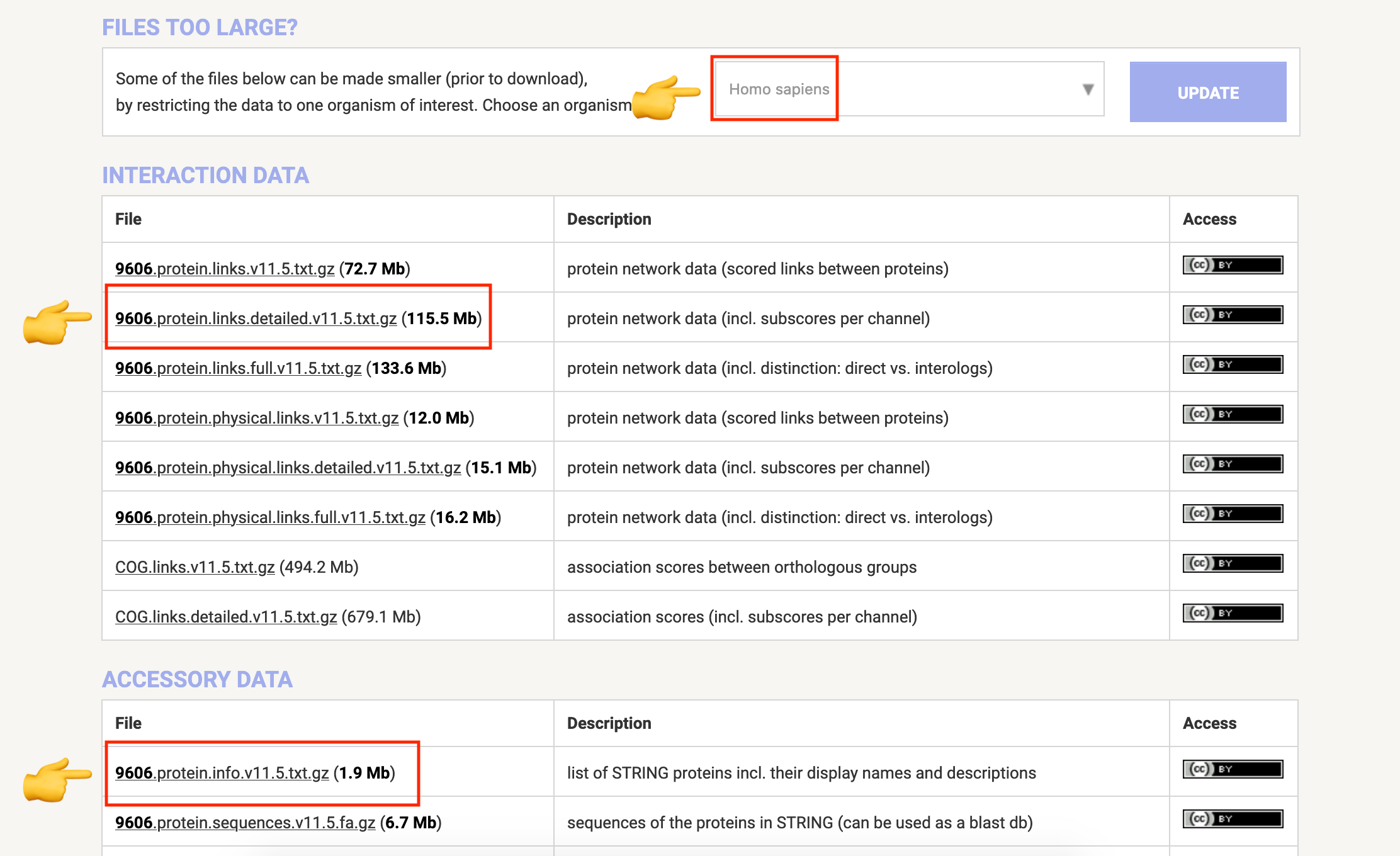This screenshot has height=856, width=1400.
Task: Click CC BY badge for protein.sequences row
Action: tap(1232, 819)
